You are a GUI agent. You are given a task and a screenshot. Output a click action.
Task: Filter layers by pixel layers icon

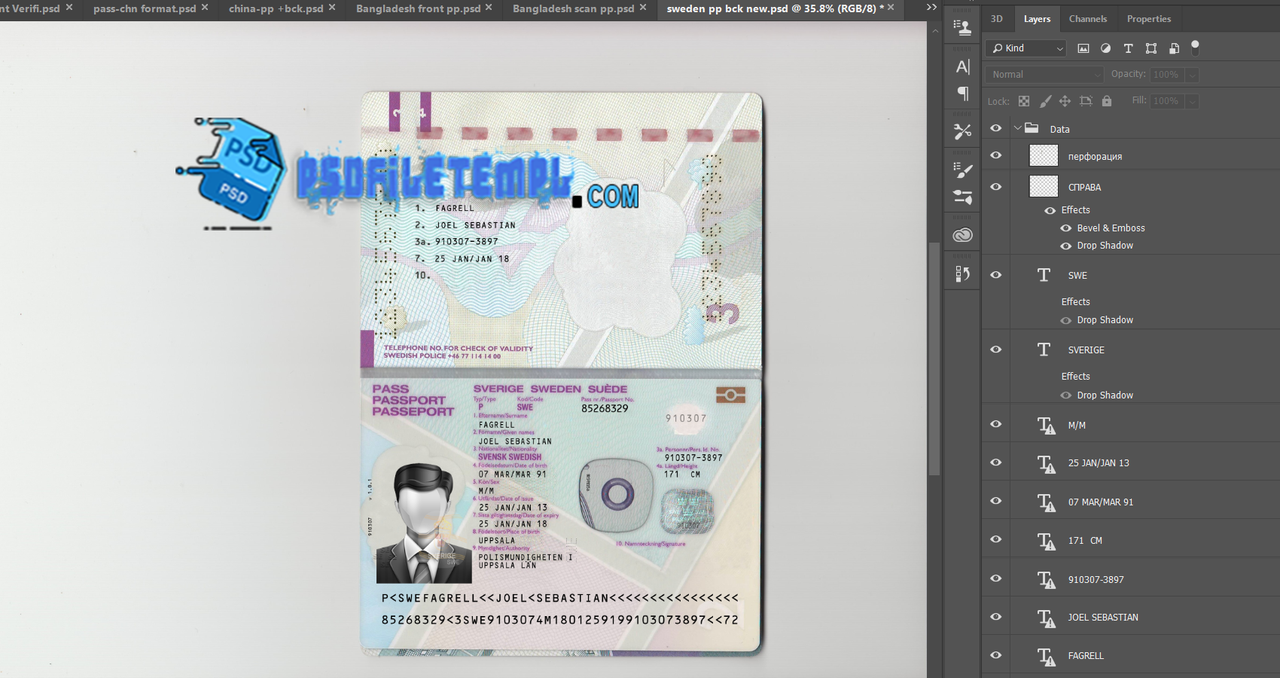click(1083, 48)
